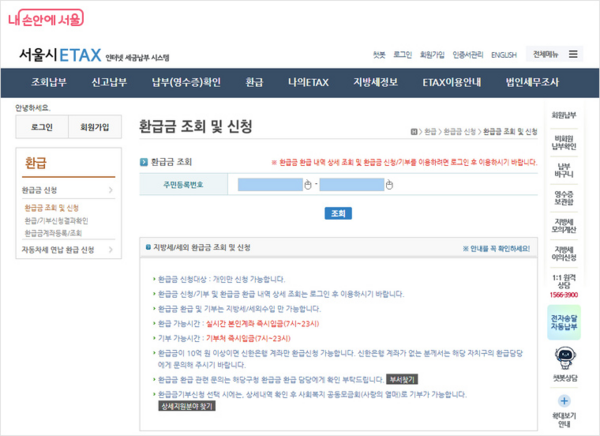This screenshot has width=600, height=436.
Task: Click the 확대보기 안내 label
Action: [x=564, y=420]
